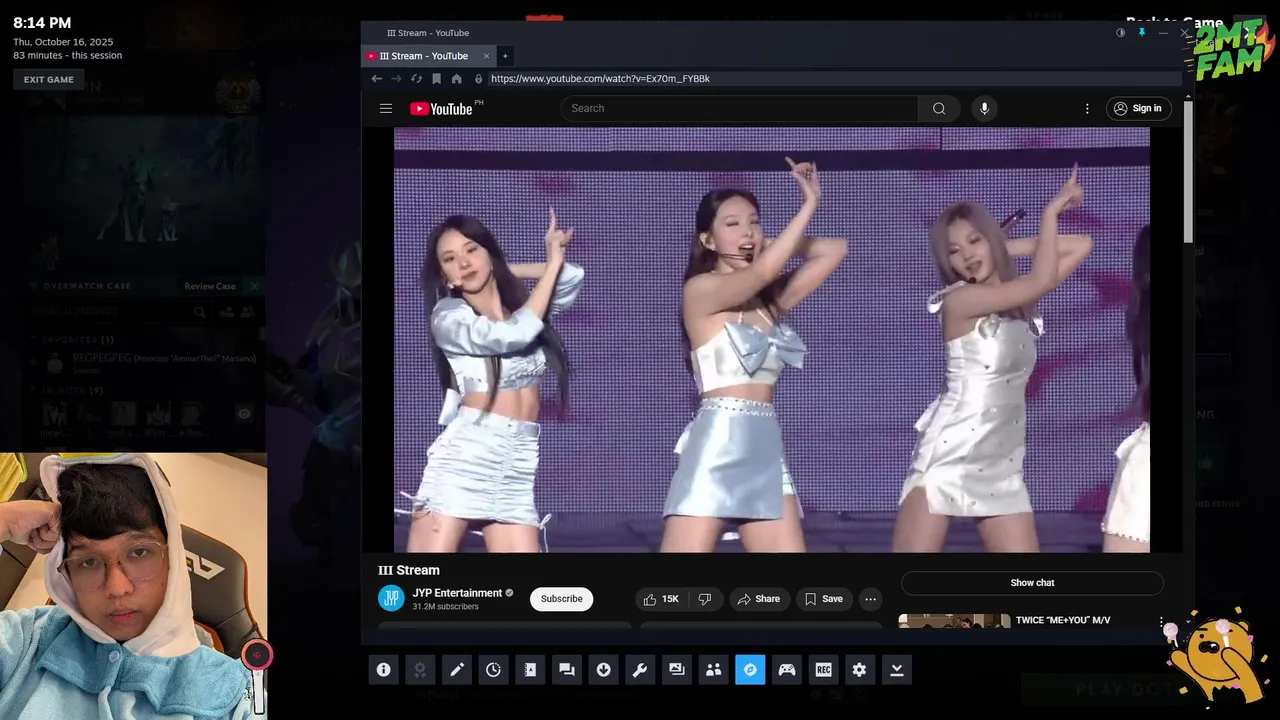Bookmark the current page

(x=436, y=79)
